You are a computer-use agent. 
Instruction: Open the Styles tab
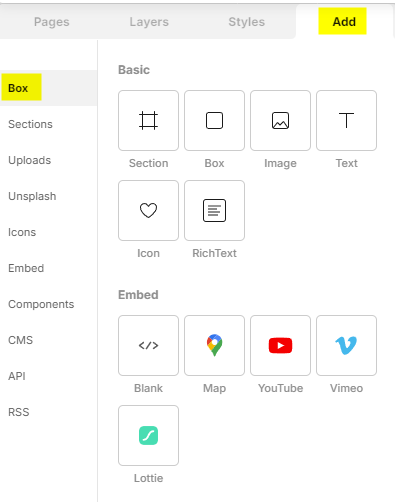(247, 22)
